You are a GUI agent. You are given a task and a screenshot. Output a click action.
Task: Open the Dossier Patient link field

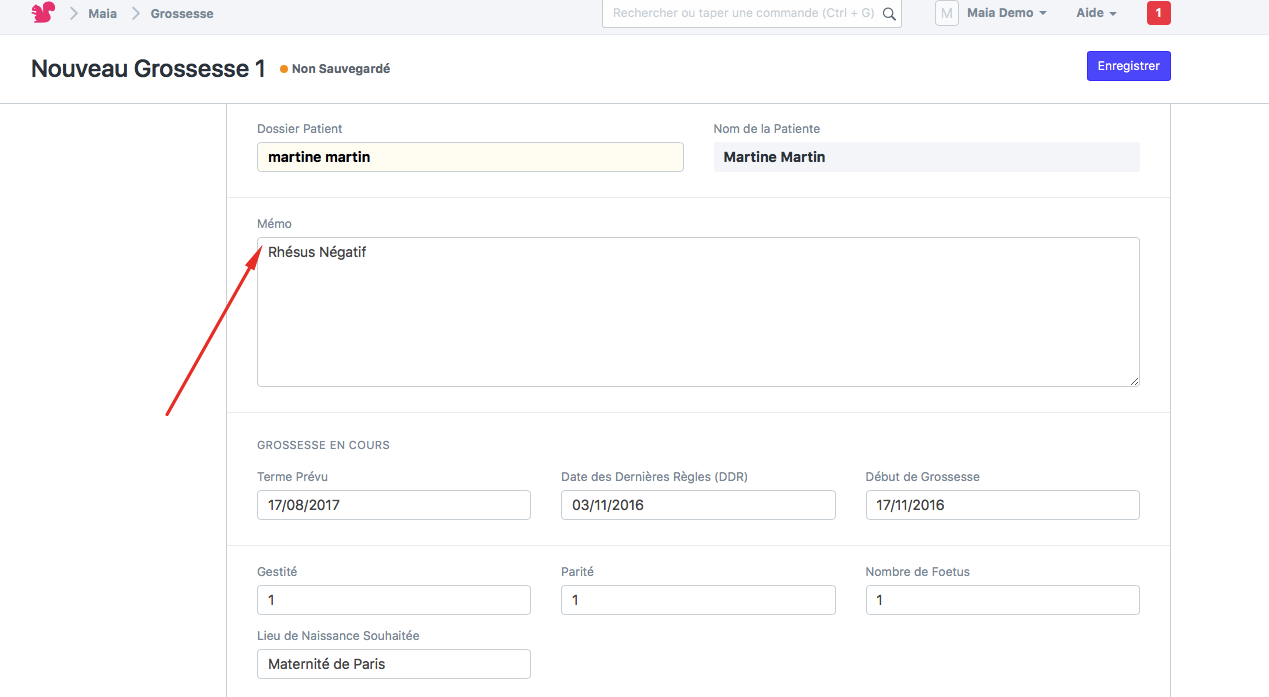click(x=470, y=157)
